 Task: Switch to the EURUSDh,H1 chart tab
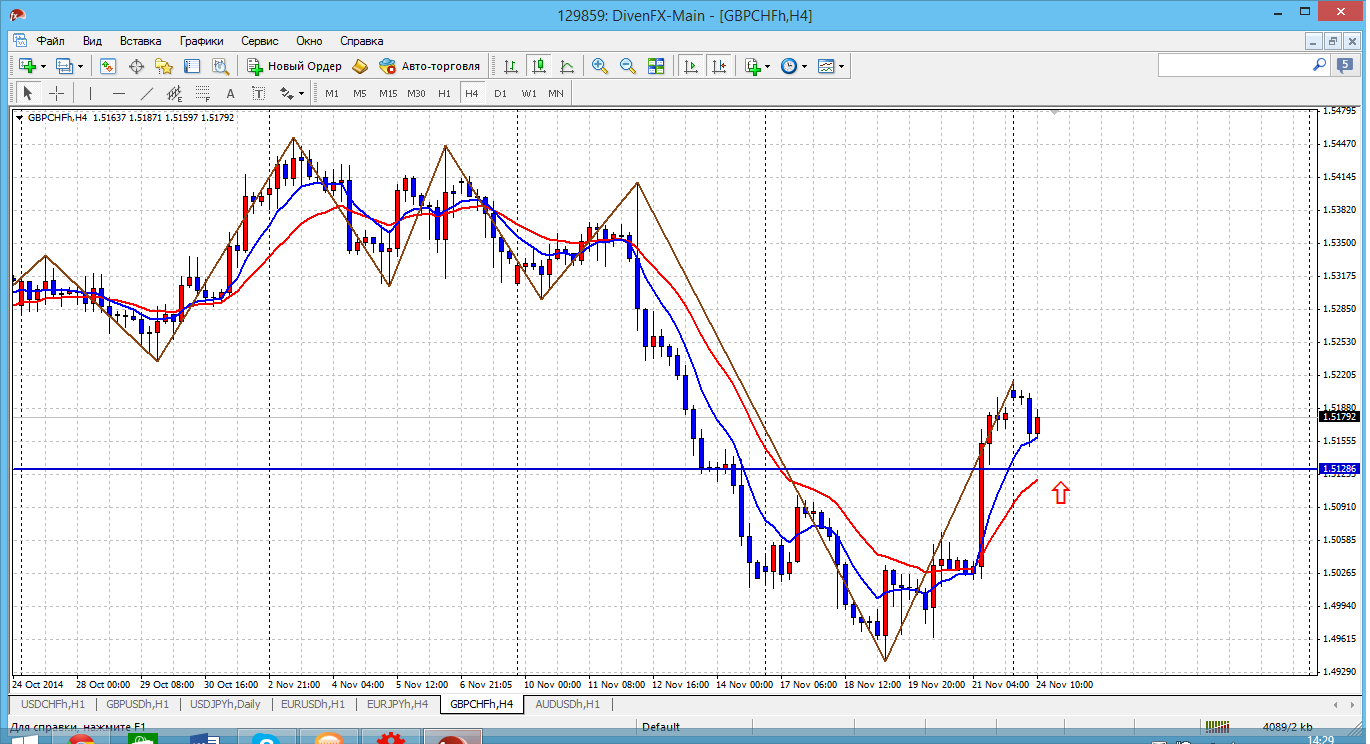pyautogui.click(x=313, y=704)
